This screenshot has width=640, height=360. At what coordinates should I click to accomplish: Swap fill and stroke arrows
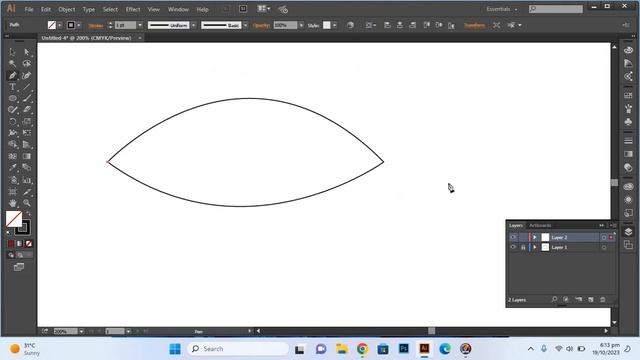(29, 213)
